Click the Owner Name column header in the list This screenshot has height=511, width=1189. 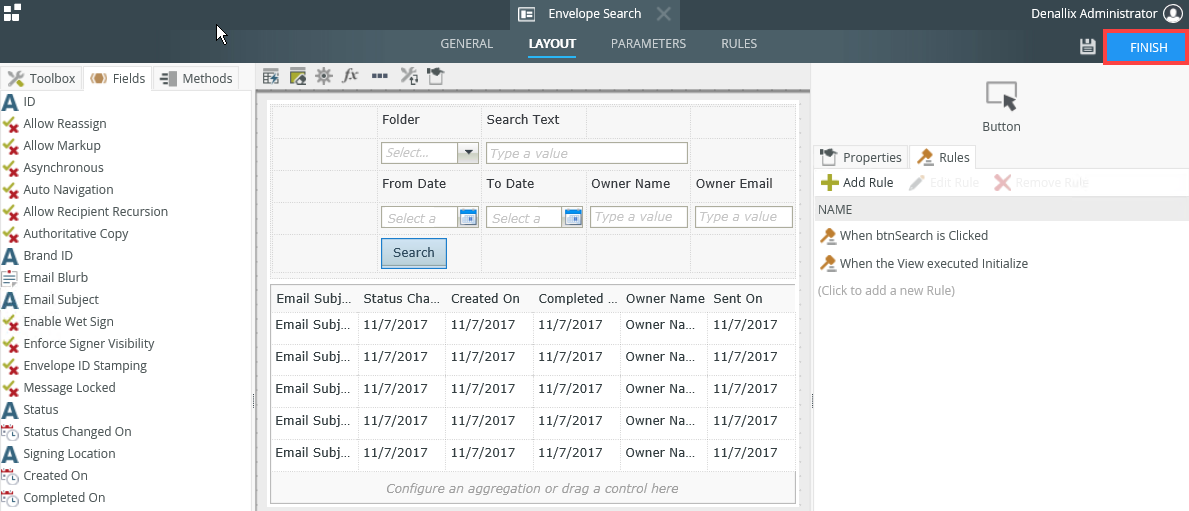tap(664, 299)
